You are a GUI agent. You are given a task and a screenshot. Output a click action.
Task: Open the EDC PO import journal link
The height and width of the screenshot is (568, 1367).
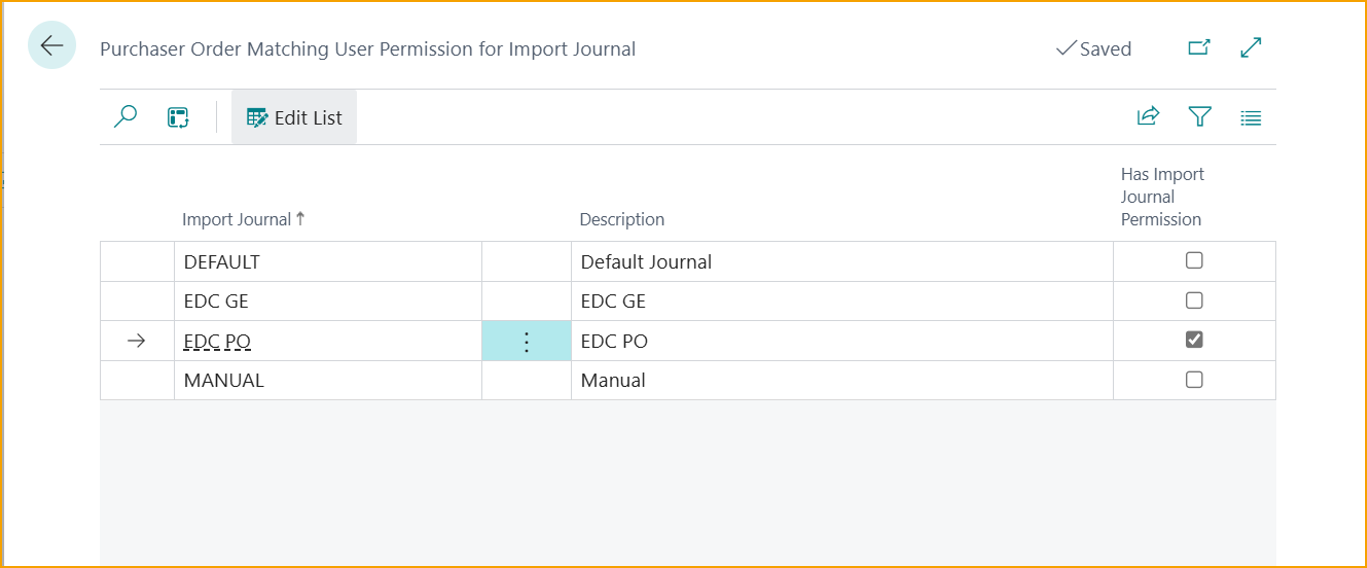[217, 342]
